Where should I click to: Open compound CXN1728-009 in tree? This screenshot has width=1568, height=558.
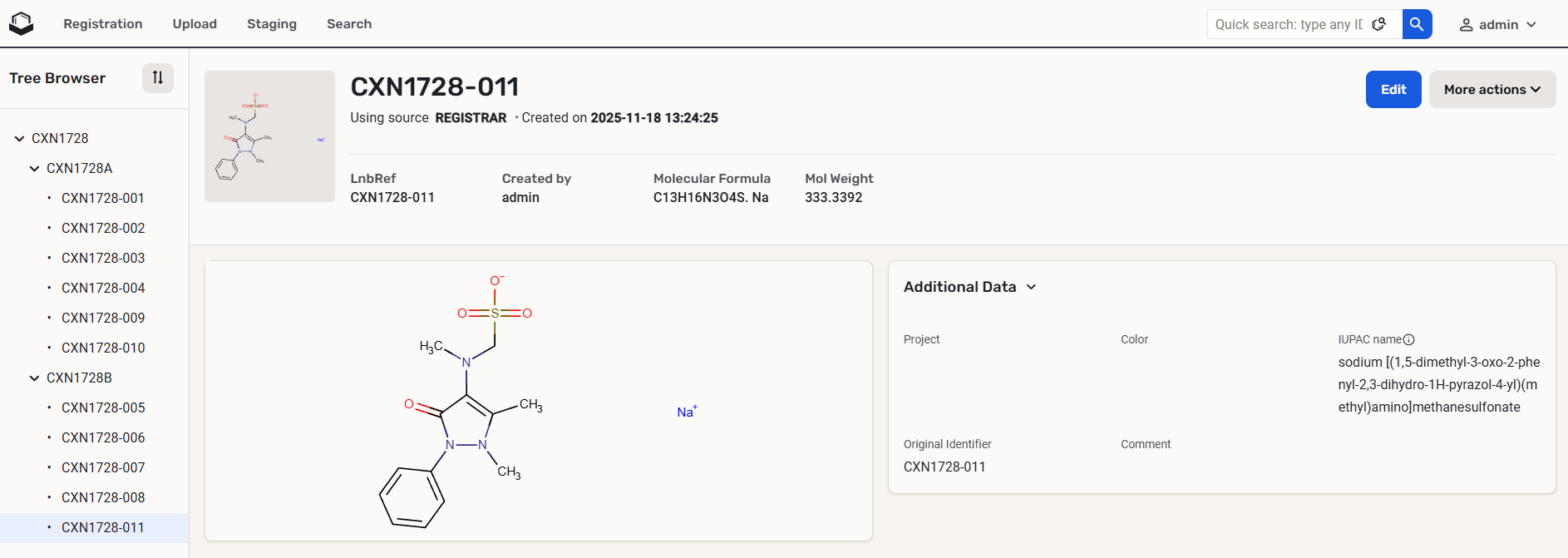[x=103, y=318]
